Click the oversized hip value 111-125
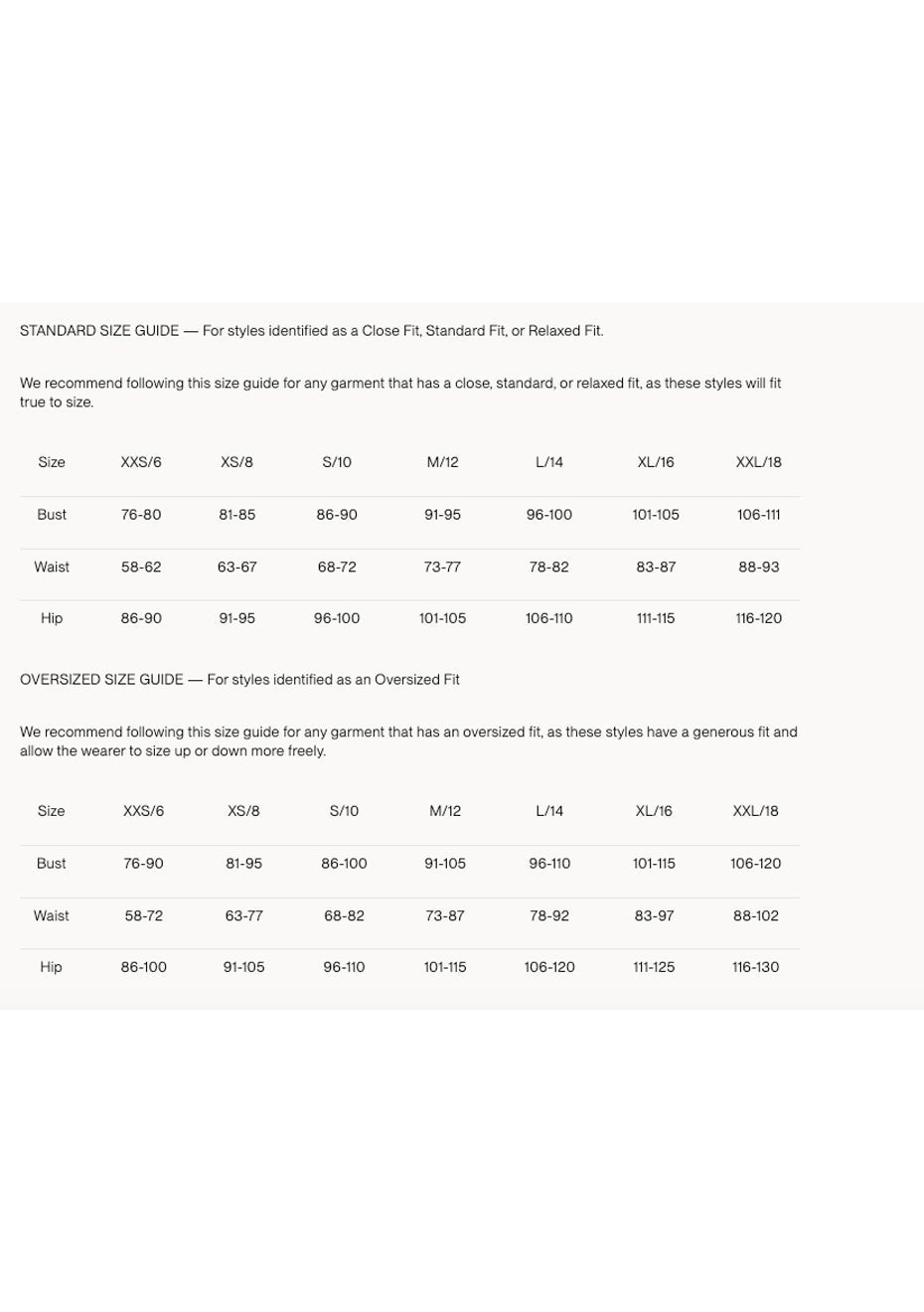 click(x=654, y=967)
